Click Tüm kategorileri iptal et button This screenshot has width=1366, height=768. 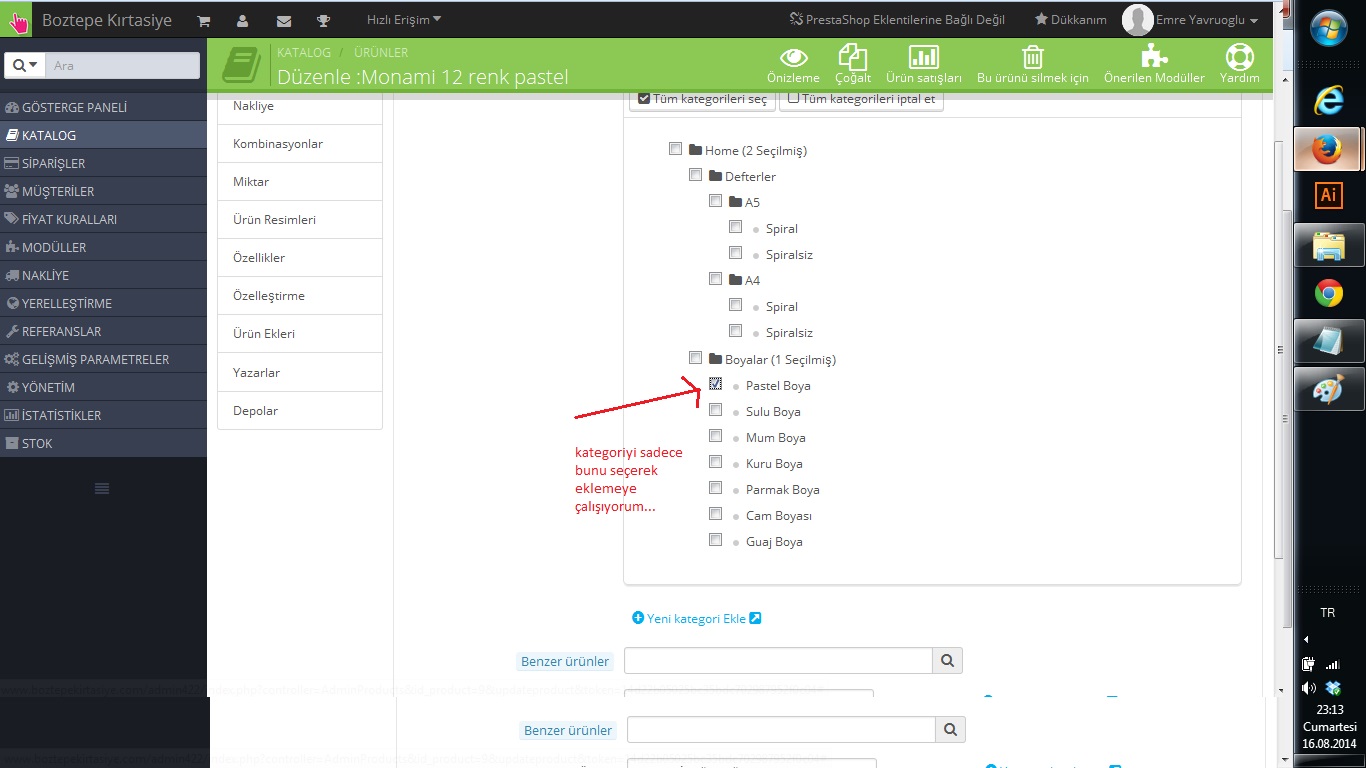tap(861, 99)
